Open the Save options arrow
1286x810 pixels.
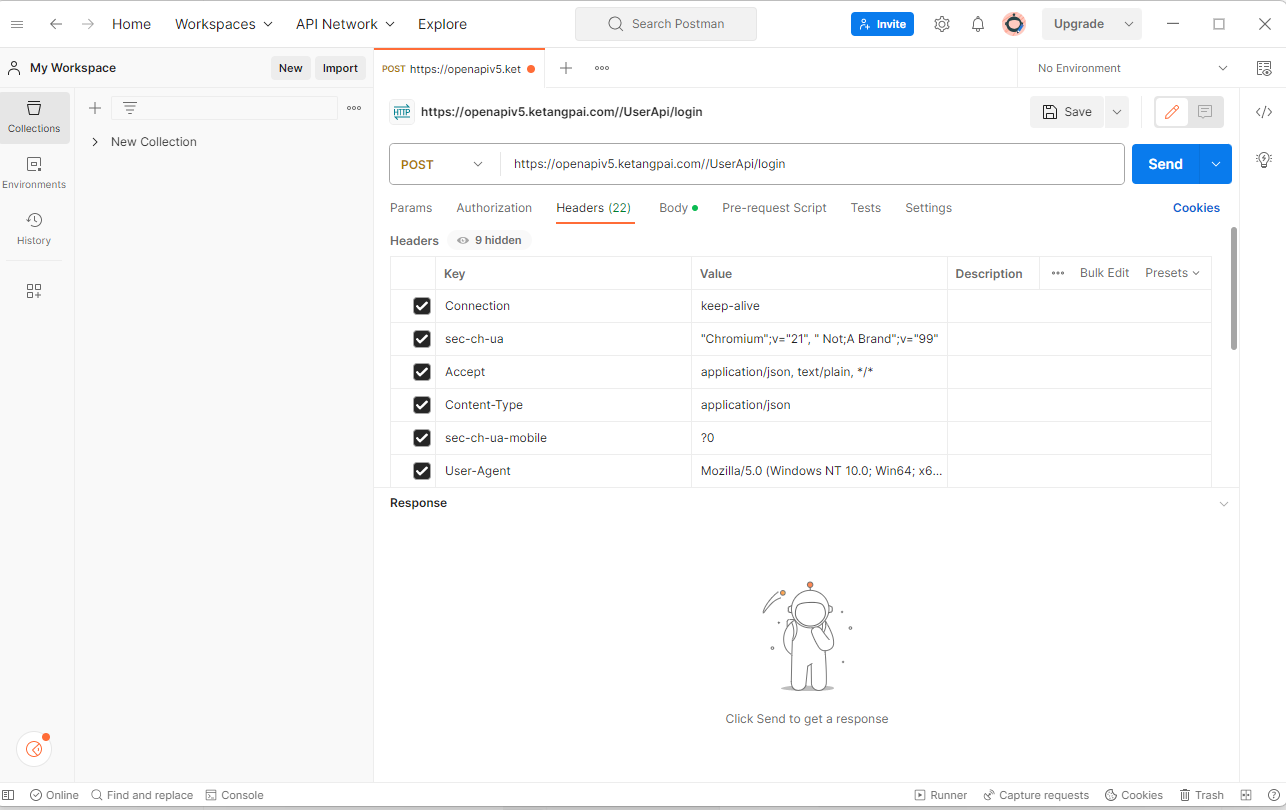pyautogui.click(x=1116, y=112)
